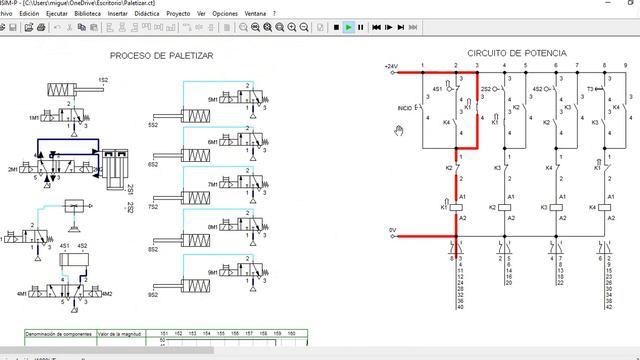
Task: Click the Cut scissors icon
Action: [69, 27]
